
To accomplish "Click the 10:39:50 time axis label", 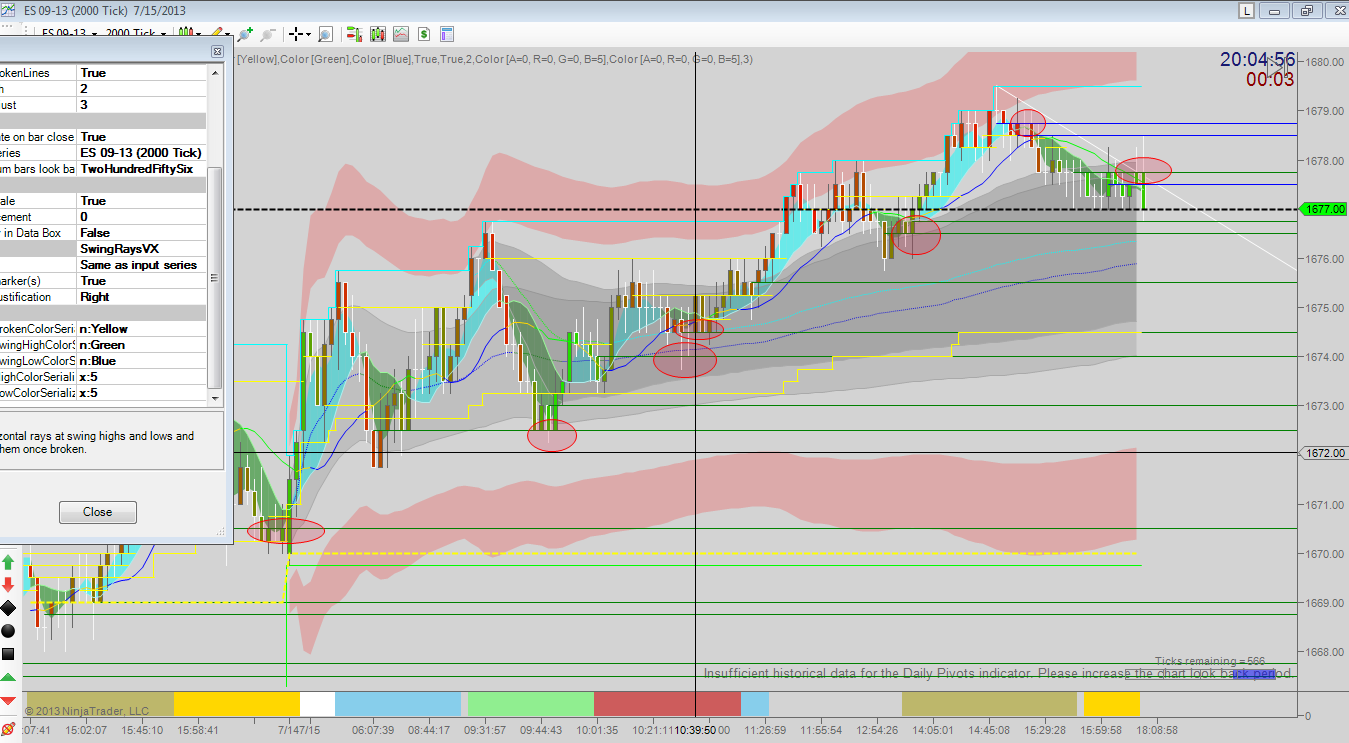I will 694,730.
